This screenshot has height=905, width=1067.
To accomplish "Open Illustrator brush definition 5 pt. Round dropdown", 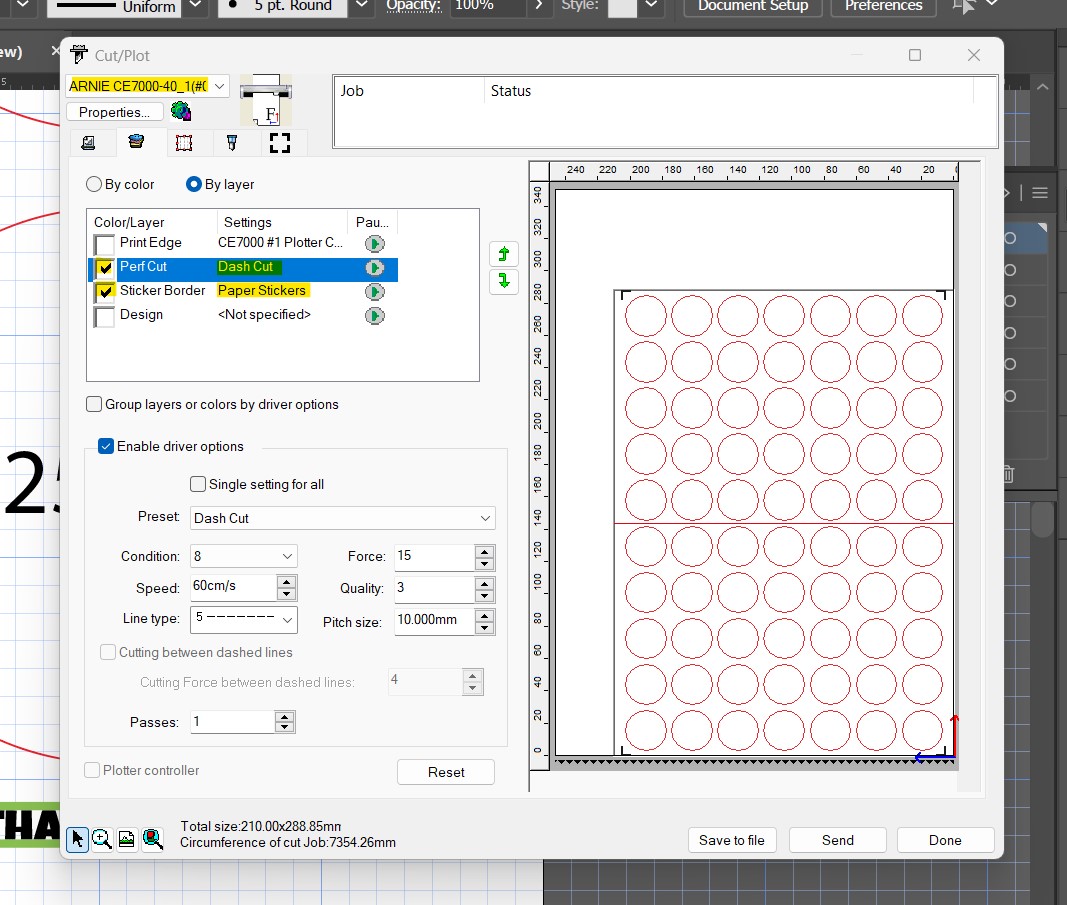I will click(x=362, y=5).
